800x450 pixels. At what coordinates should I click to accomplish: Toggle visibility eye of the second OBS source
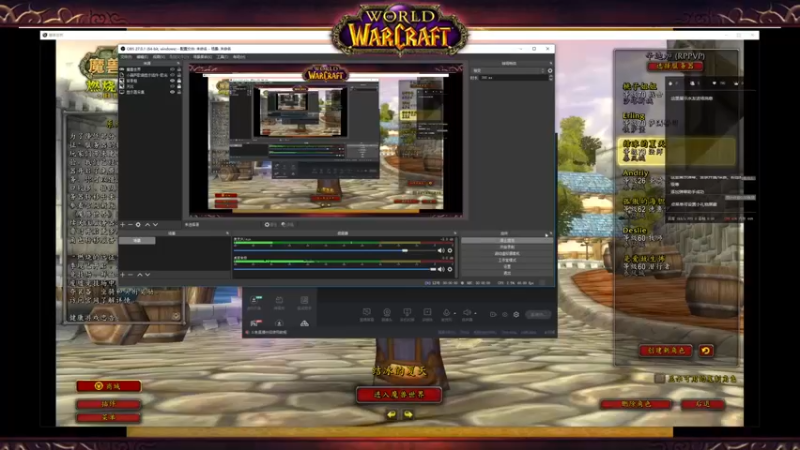172,75
